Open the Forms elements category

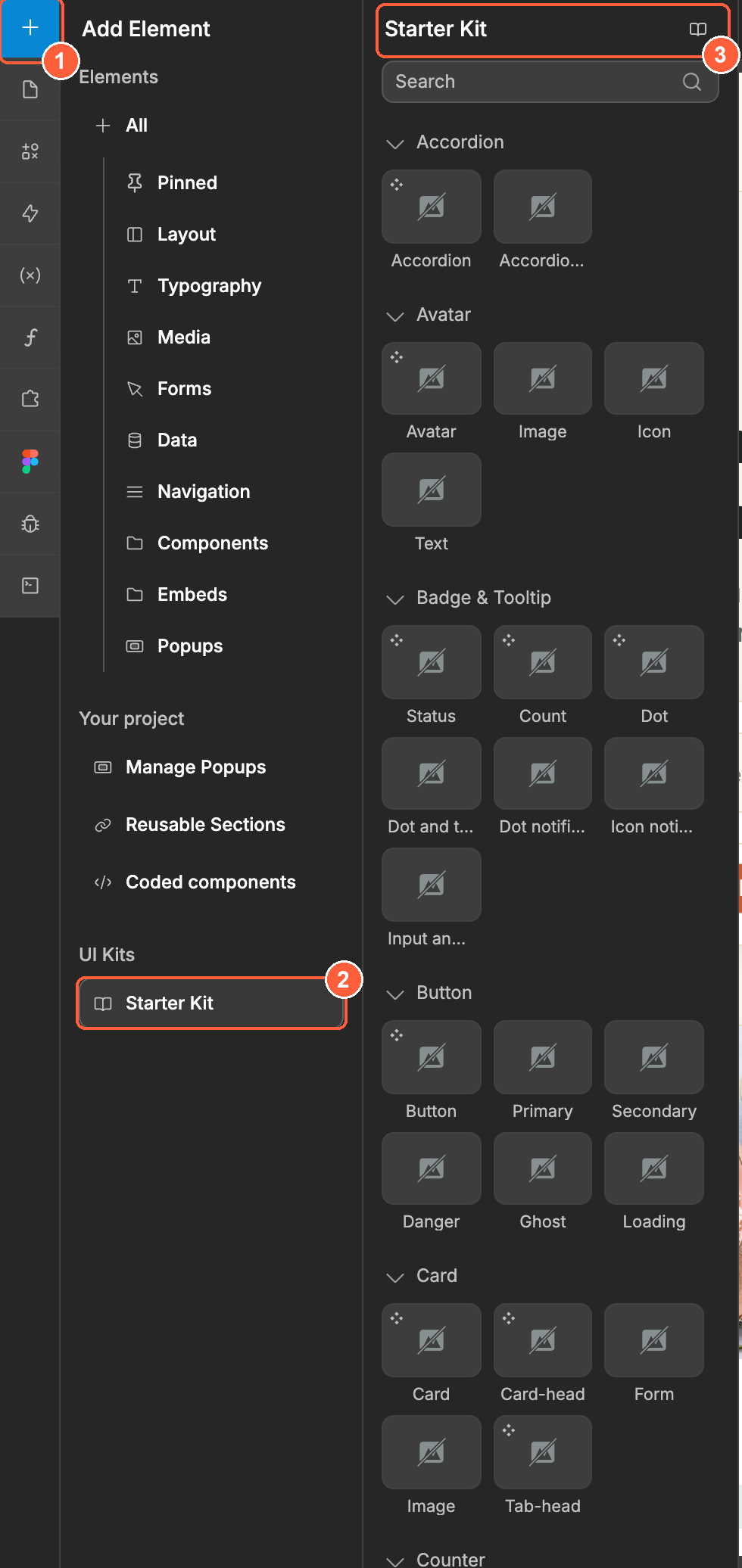[169, 389]
